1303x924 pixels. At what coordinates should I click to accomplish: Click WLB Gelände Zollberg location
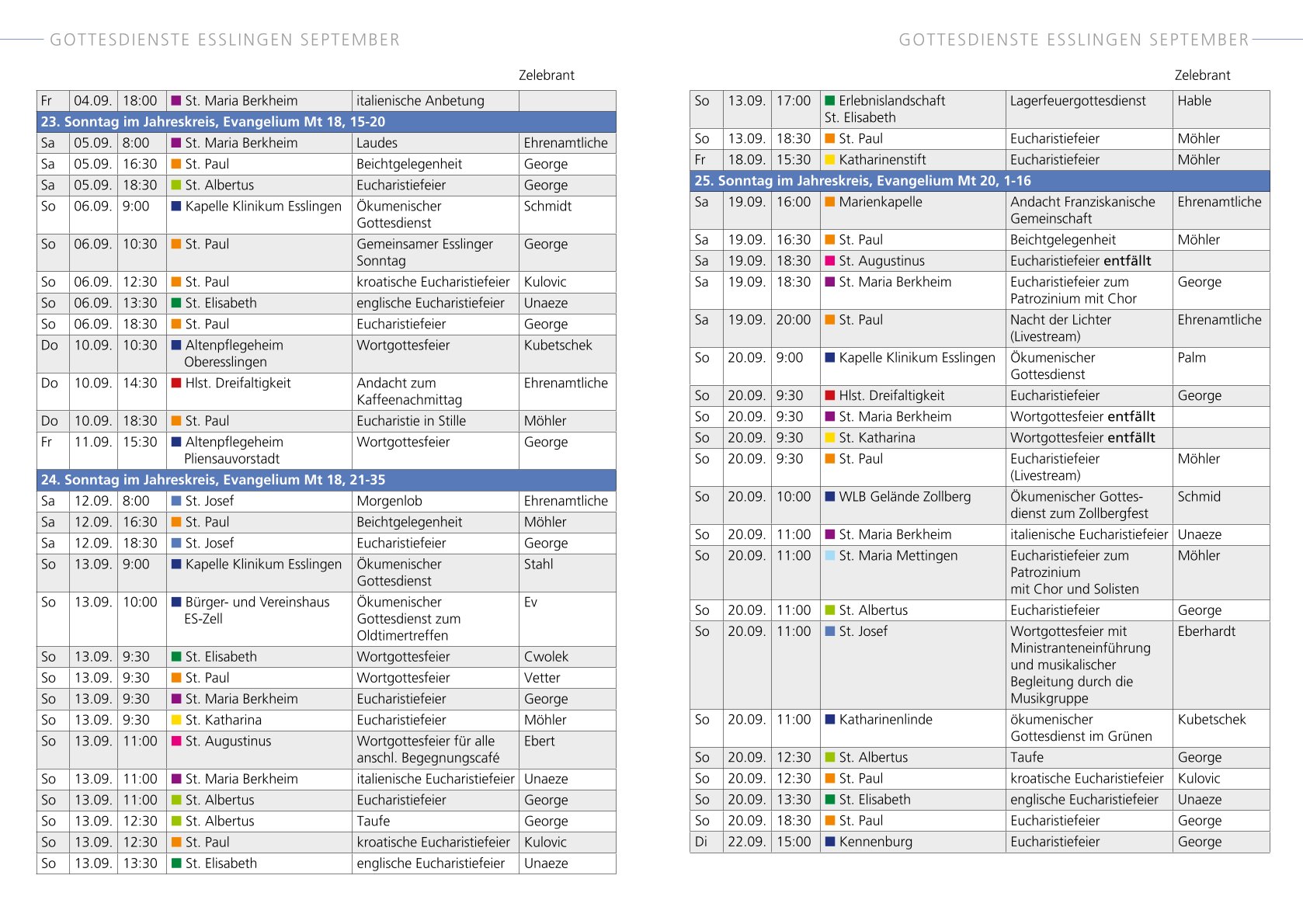pos(905,497)
